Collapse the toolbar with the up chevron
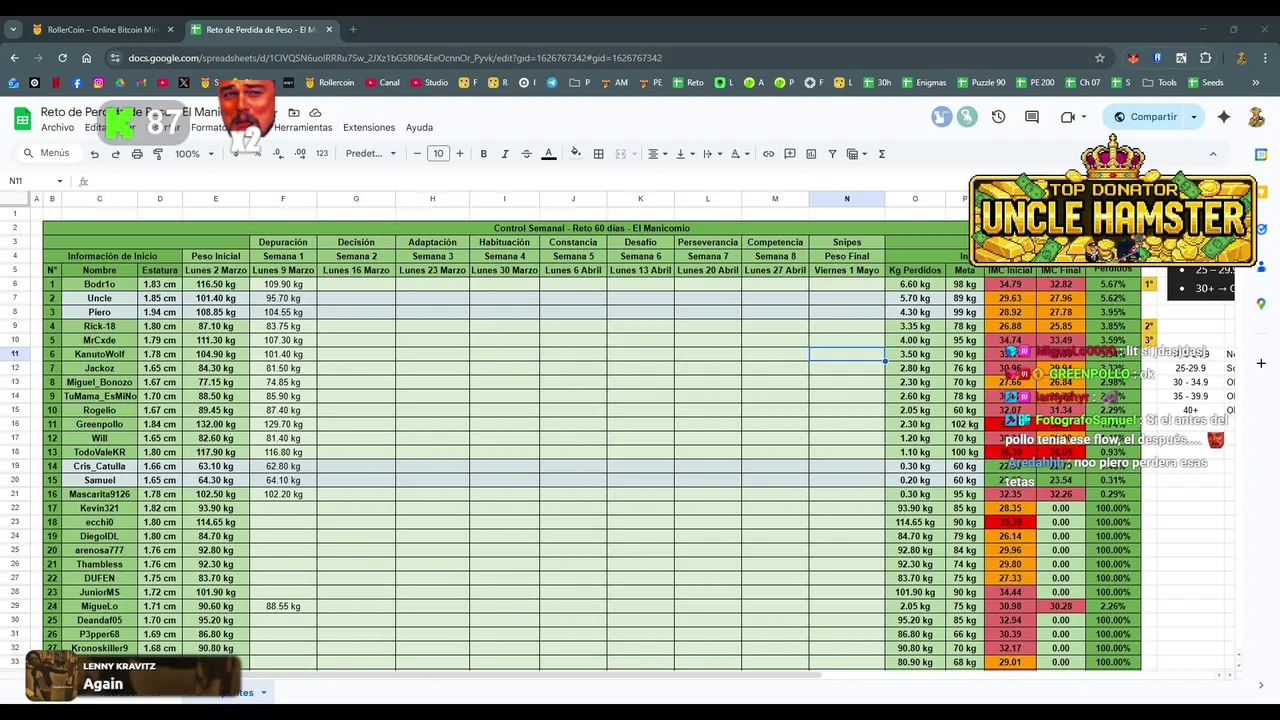 [1213, 154]
